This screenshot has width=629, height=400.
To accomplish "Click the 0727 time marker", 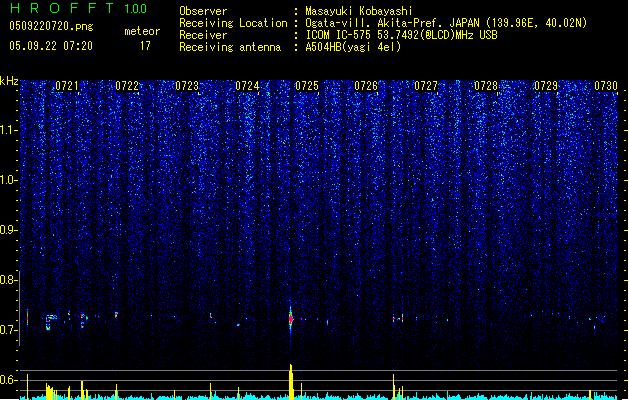I will pos(426,86).
